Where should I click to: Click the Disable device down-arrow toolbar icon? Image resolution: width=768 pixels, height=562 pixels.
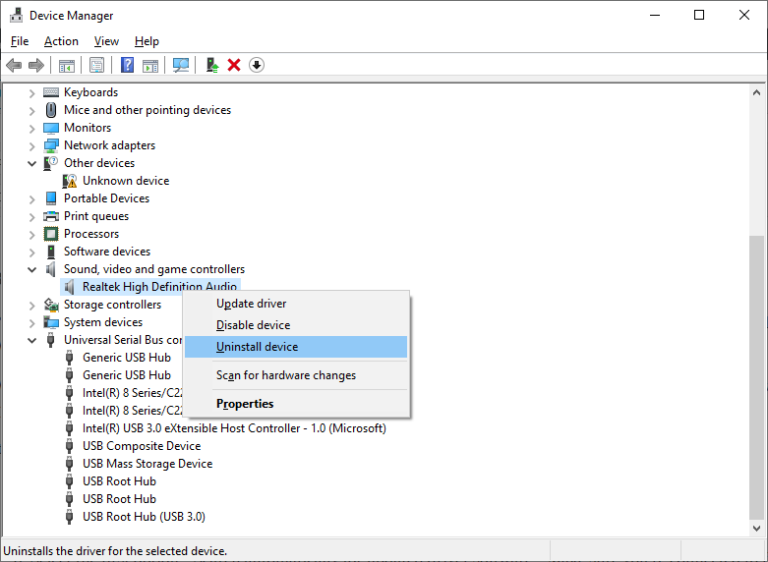257,65
